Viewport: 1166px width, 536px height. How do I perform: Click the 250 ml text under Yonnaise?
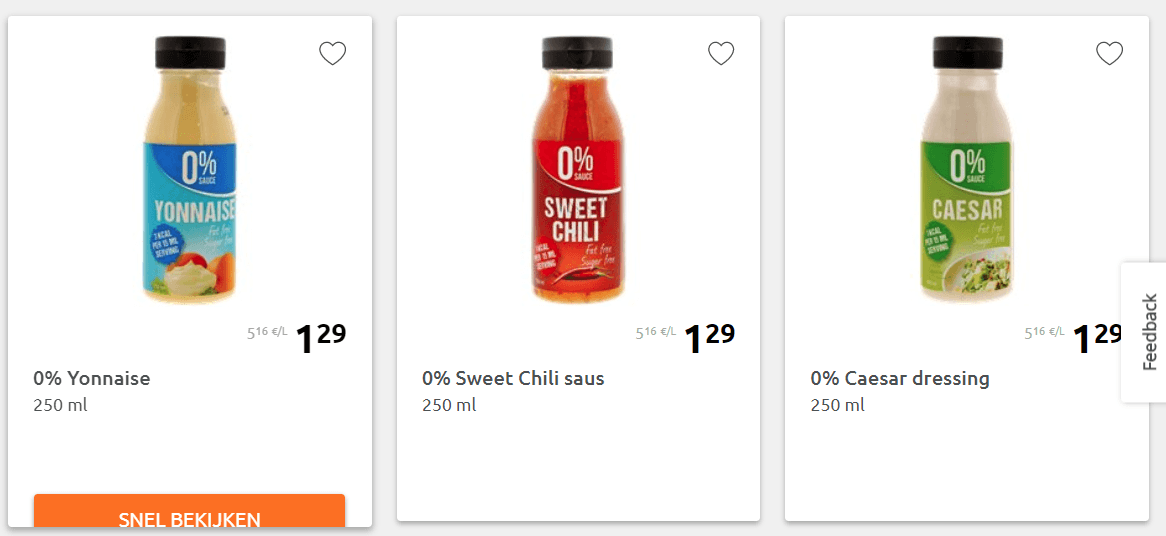60,405
